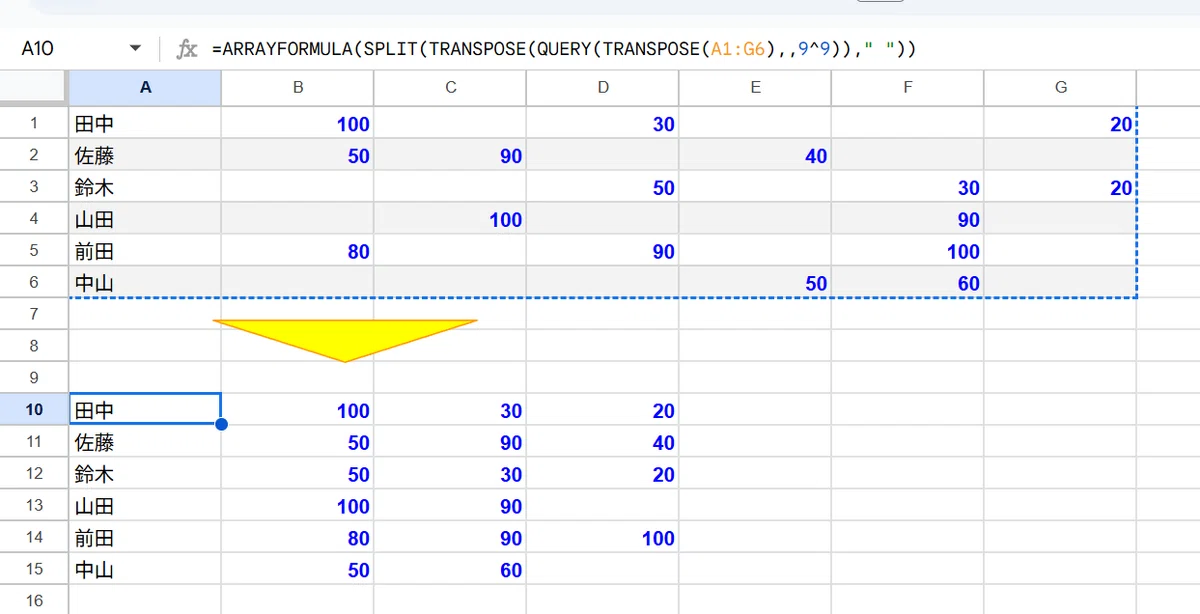Select column D header
1200x614 pixels.
(603, 88)
